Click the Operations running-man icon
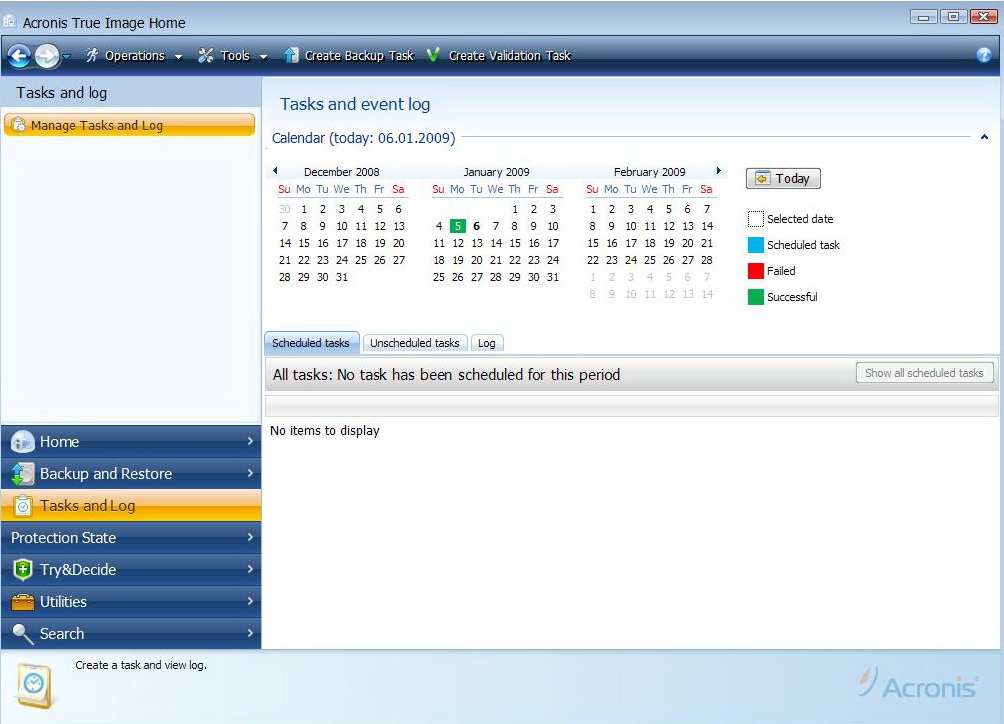 (x=92, y=56)
